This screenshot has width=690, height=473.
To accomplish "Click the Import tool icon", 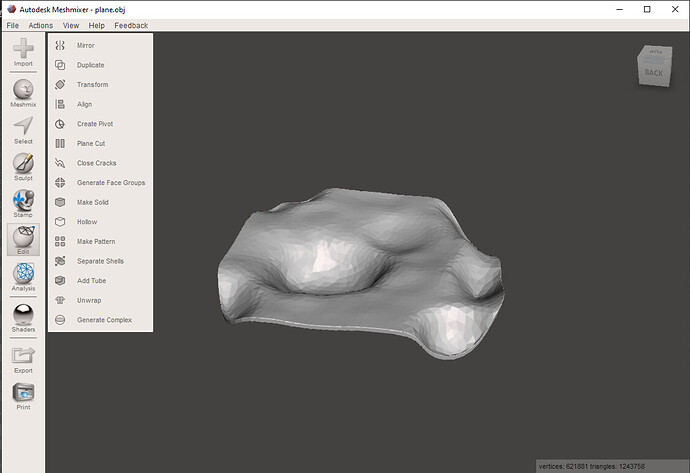I will pyautogui.click(x=23, y=50).
